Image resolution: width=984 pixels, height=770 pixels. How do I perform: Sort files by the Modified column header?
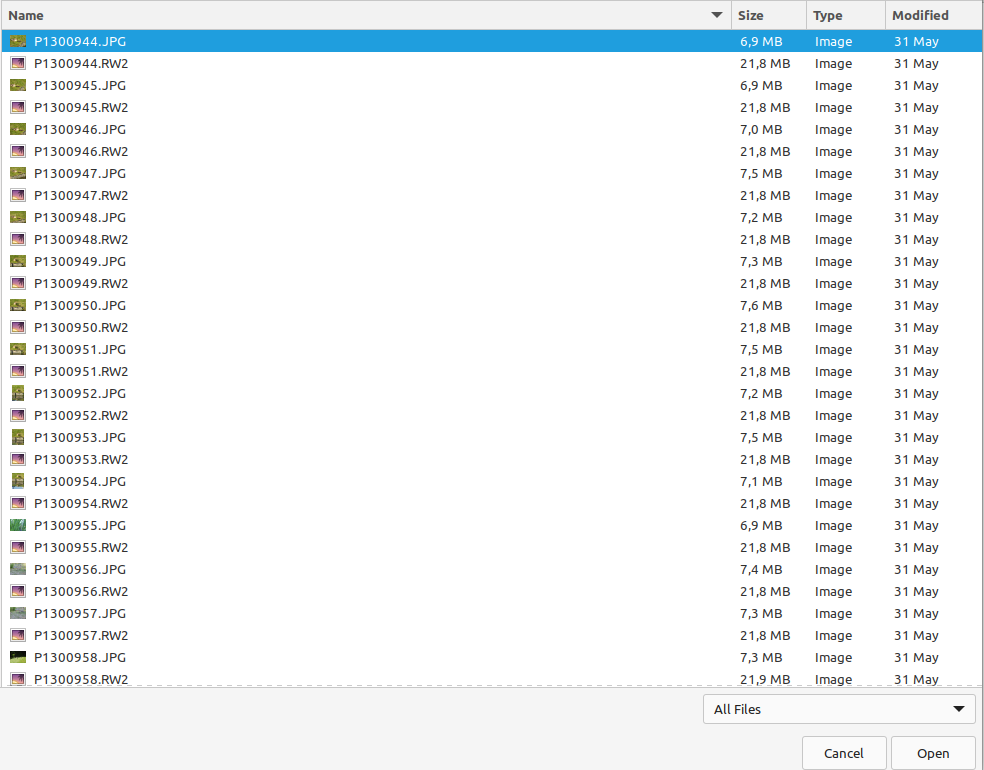pyautogui.click(x=934, y=15)
